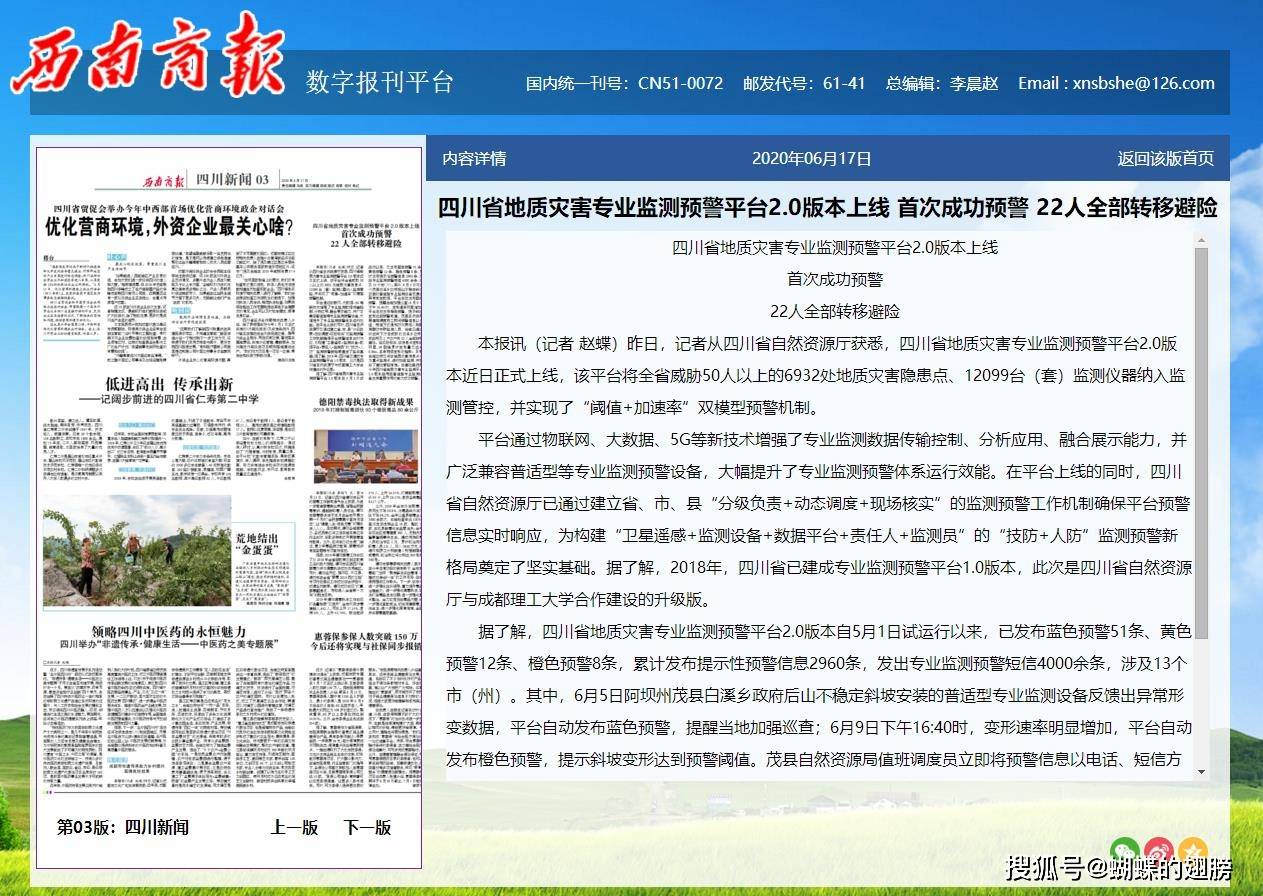This screenshot has height=896, width=1263.
Task: Open 领略四川中医药的永恒魅力 article
Action: tap(168, 631)
